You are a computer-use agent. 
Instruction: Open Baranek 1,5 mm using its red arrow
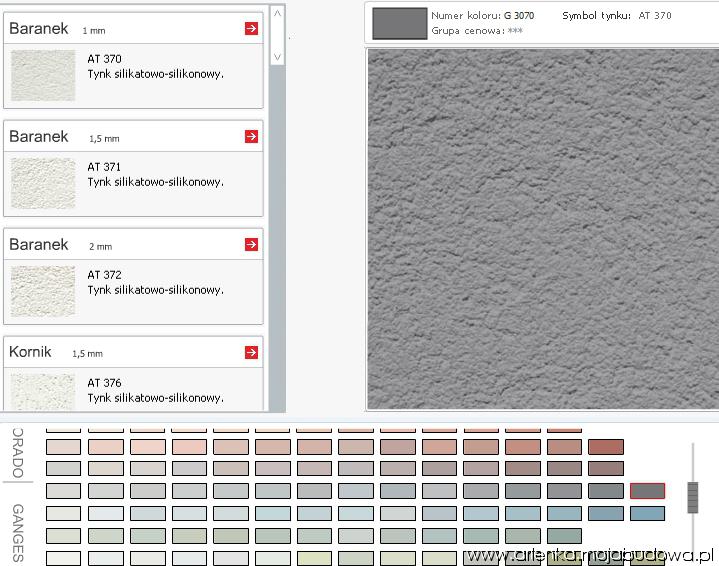click(x=251, y=137)
